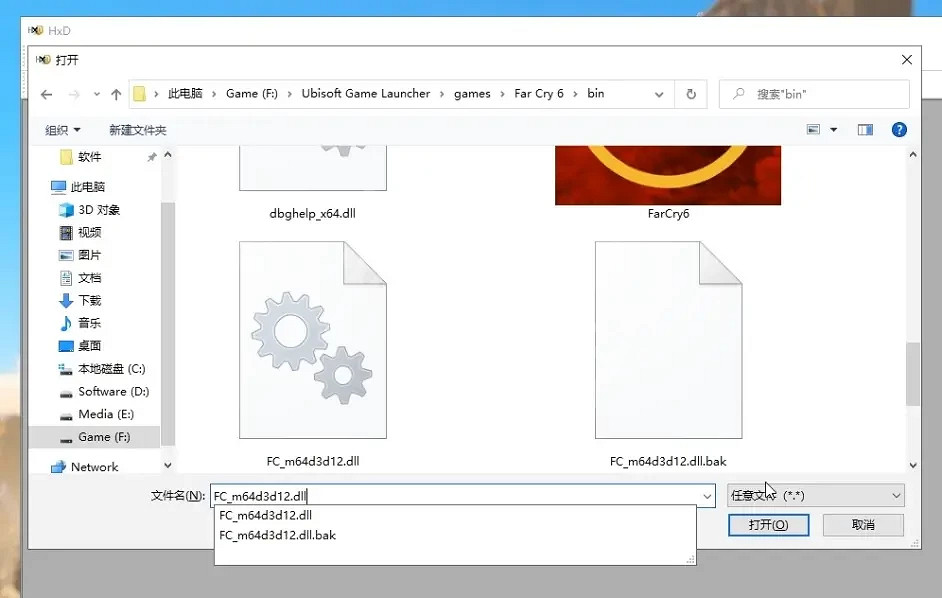The image size is (942, 598).
Task: Open the file type filter dropdown
Action: 815,495
